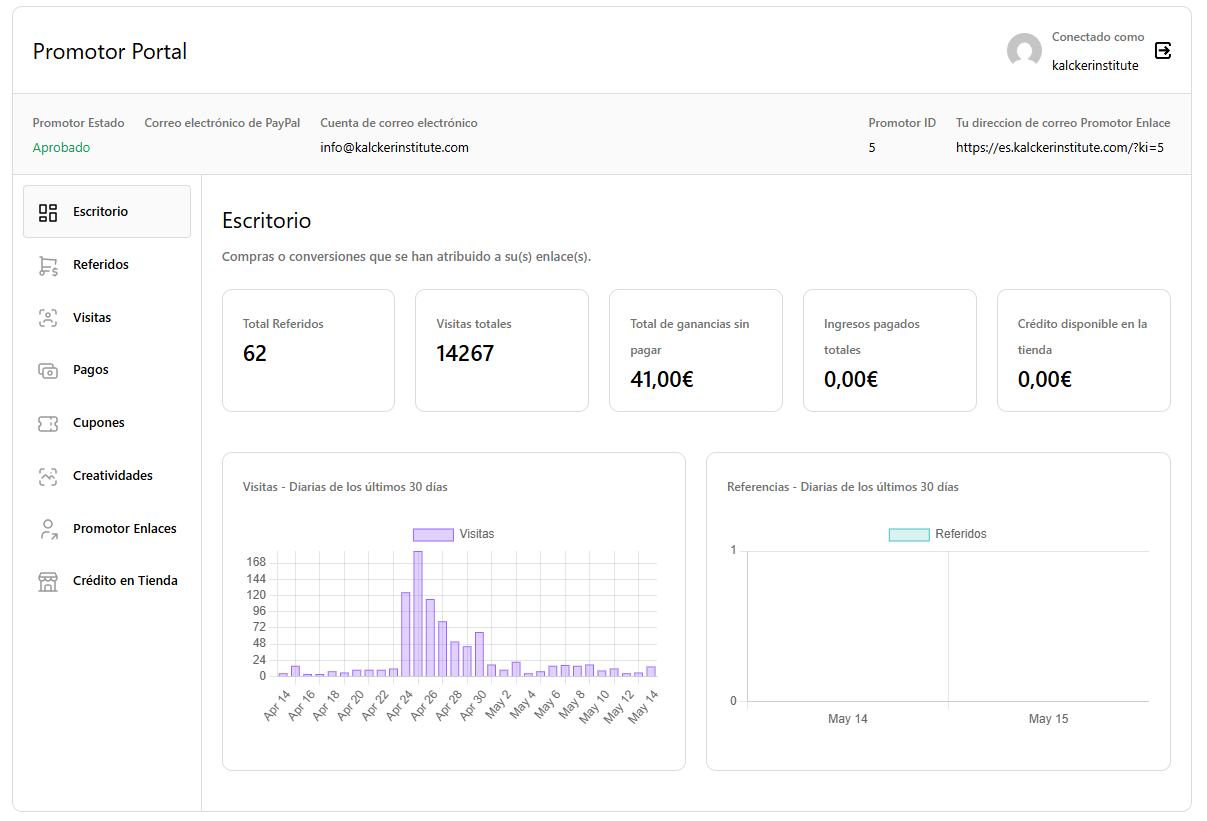This screenshot has width=1207, height=821.
Task: Click the user avatar picture
Action: tap(1024, 51)
